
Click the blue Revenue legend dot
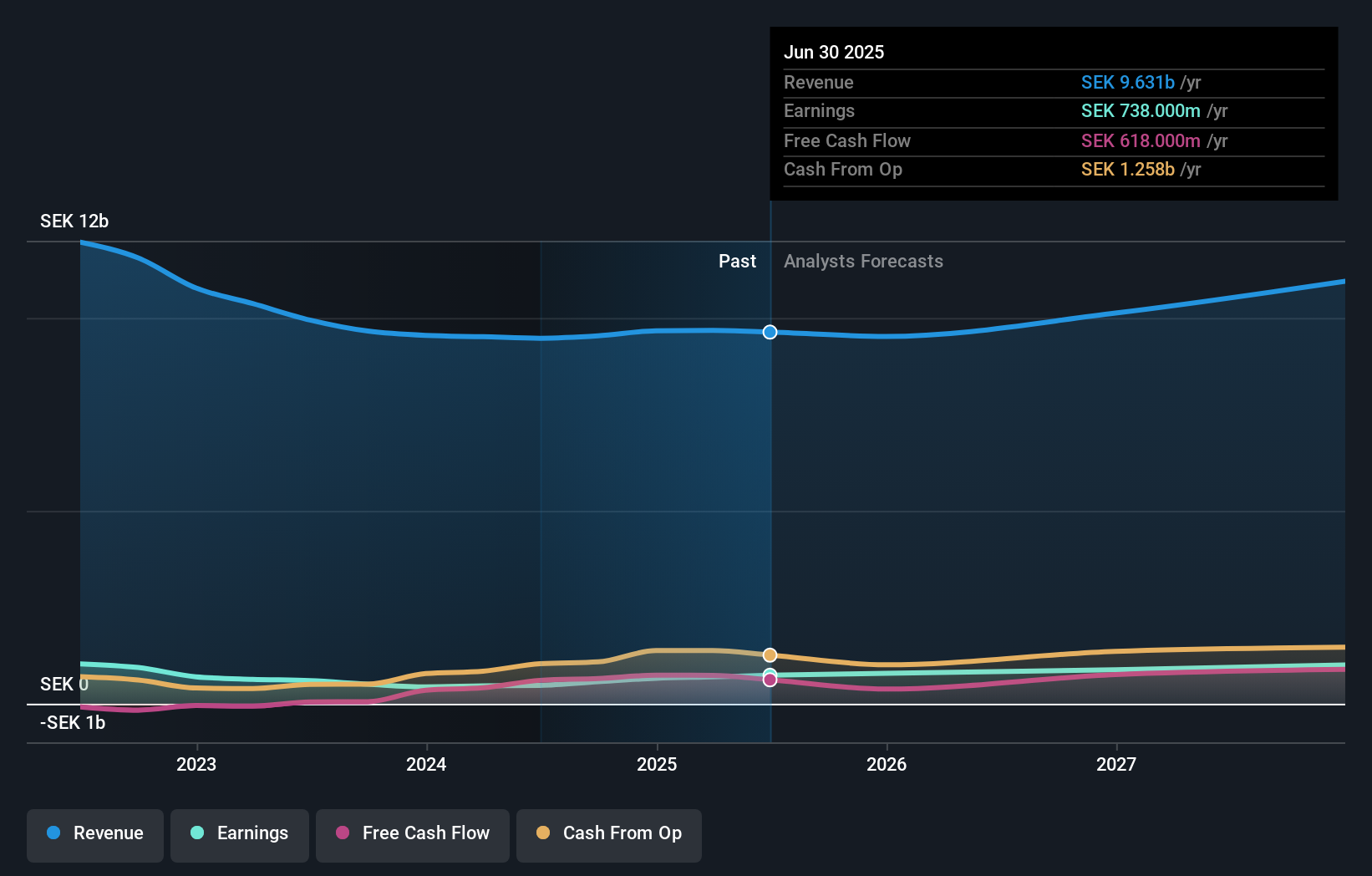pyautogui.click(x=55, y=833)
